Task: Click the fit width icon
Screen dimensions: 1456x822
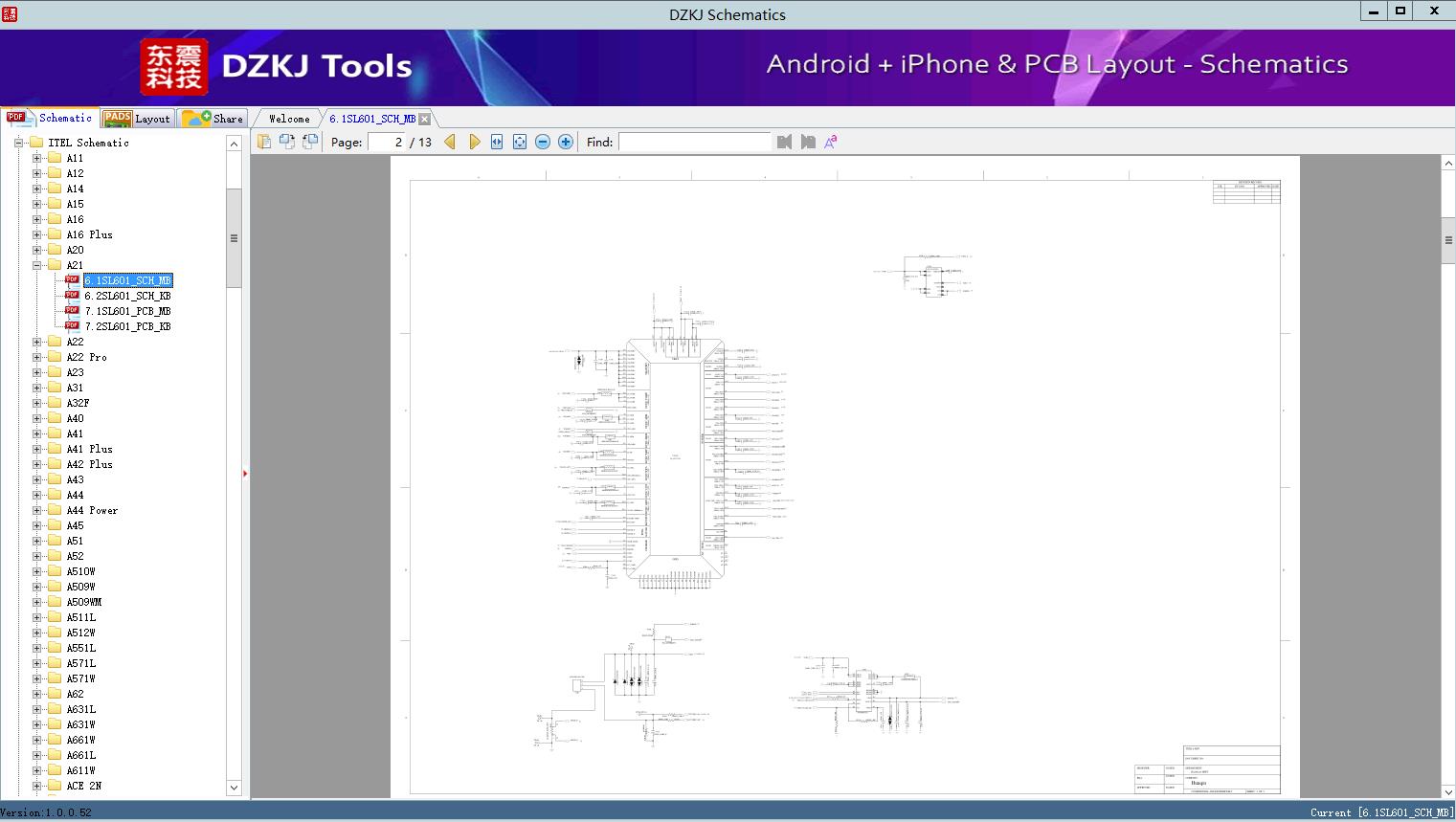Action: [x=497, y=142]
